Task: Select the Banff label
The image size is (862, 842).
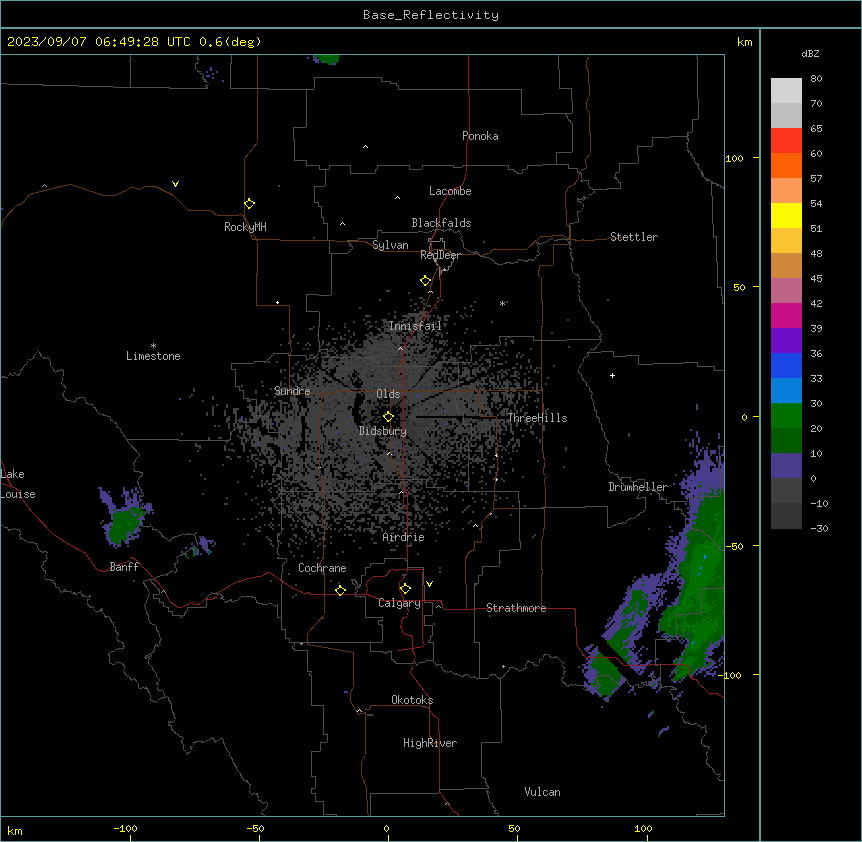Action: [x=124, y=567]
